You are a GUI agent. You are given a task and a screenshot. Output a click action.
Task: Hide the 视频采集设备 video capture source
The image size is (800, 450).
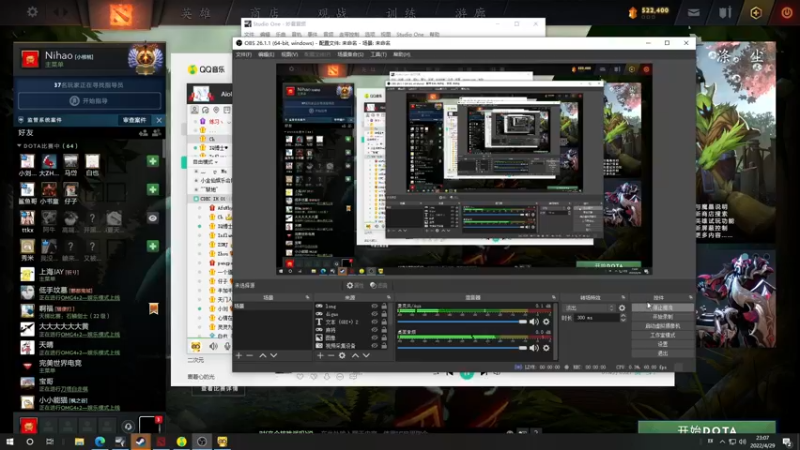tap(375, 345)
